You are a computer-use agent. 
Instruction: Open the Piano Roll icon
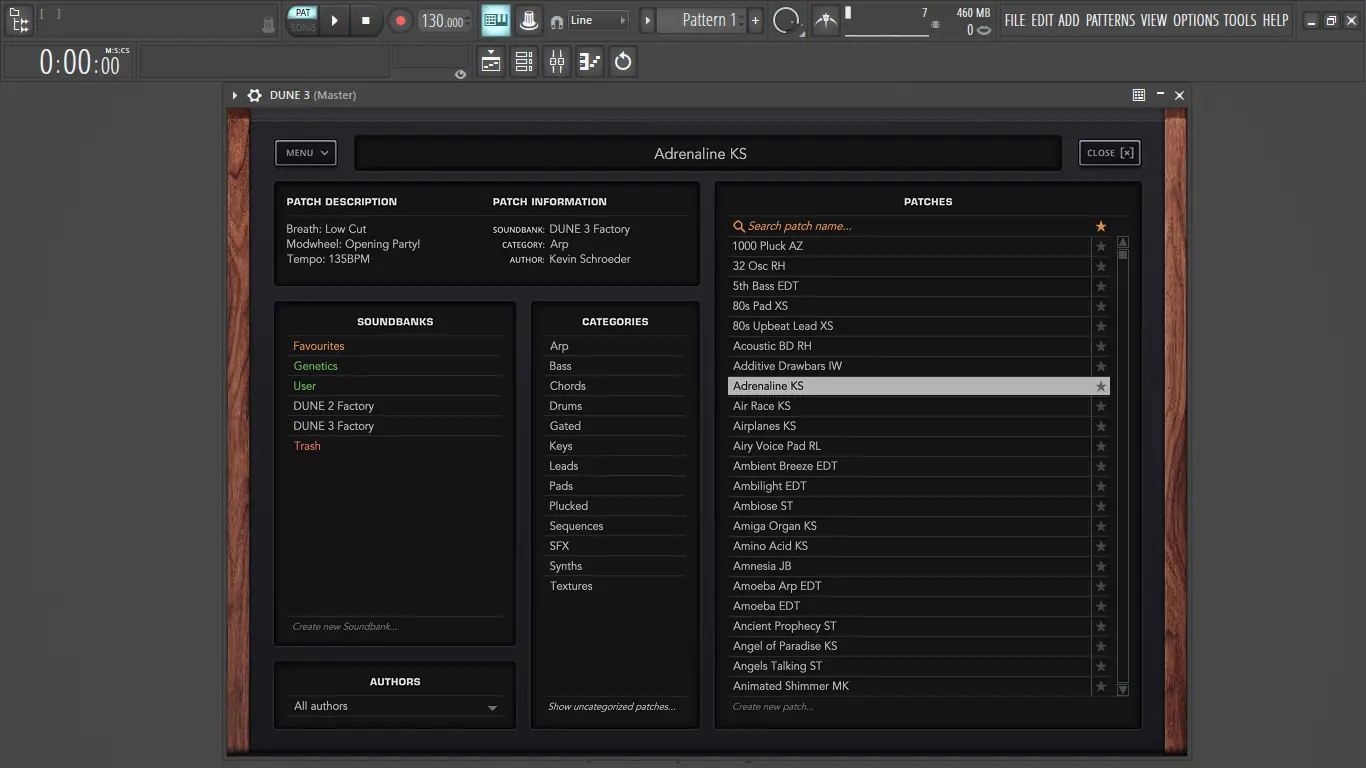coord(590,62)
